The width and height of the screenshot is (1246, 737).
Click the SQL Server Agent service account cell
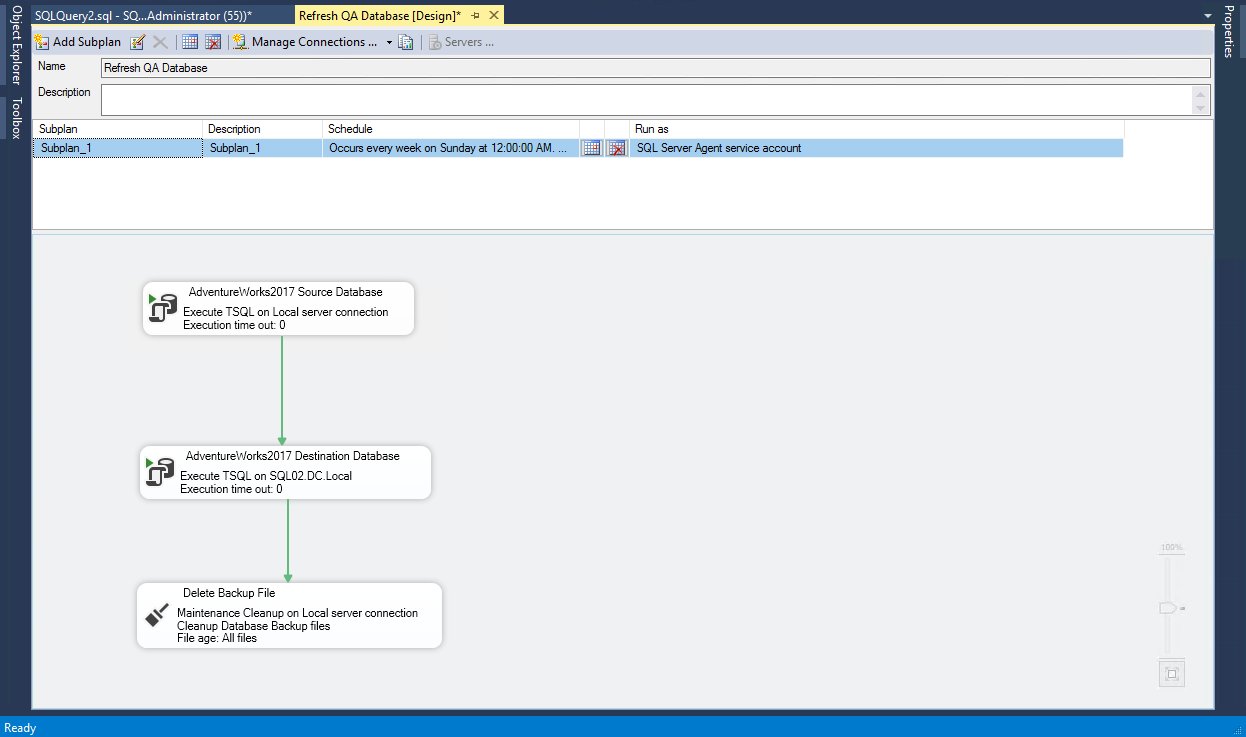point(877,148)
